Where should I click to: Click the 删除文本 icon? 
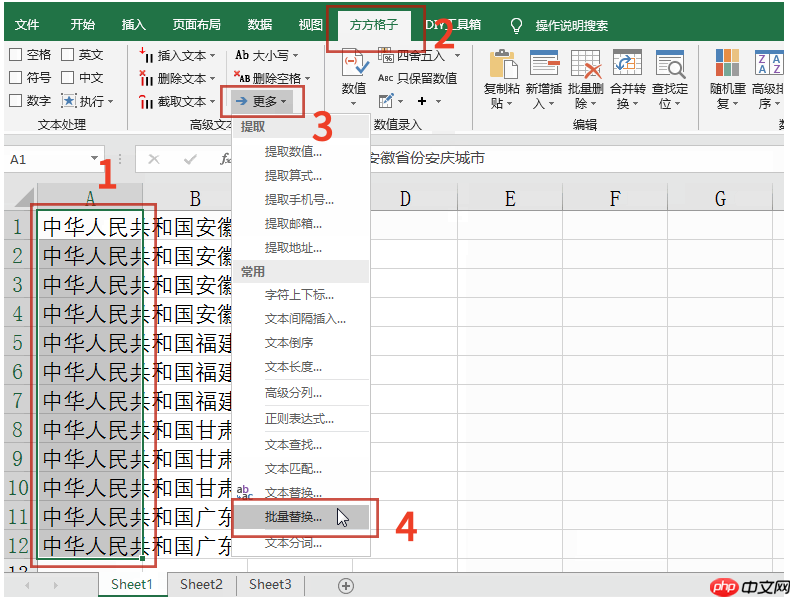tap(146, 78)
